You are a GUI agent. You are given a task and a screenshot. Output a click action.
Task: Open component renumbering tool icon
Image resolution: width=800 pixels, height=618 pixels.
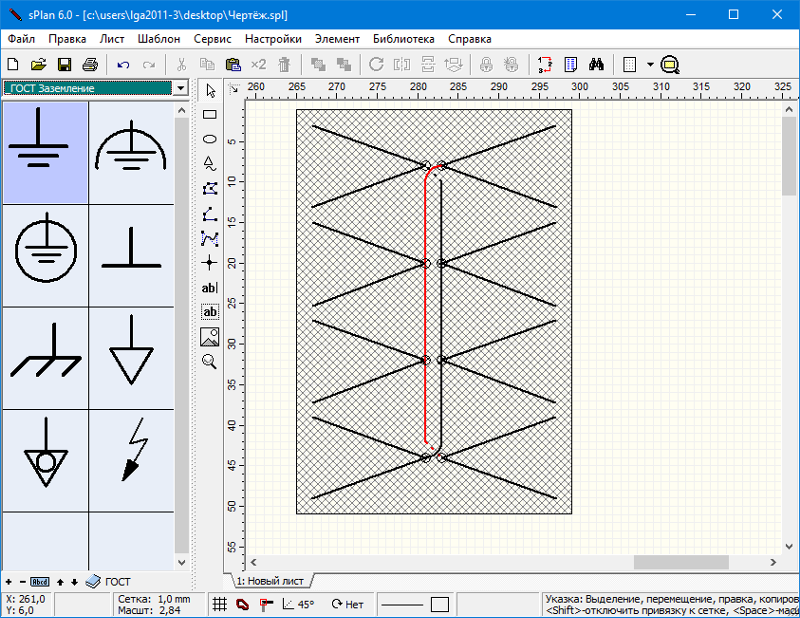coord(545,65)
